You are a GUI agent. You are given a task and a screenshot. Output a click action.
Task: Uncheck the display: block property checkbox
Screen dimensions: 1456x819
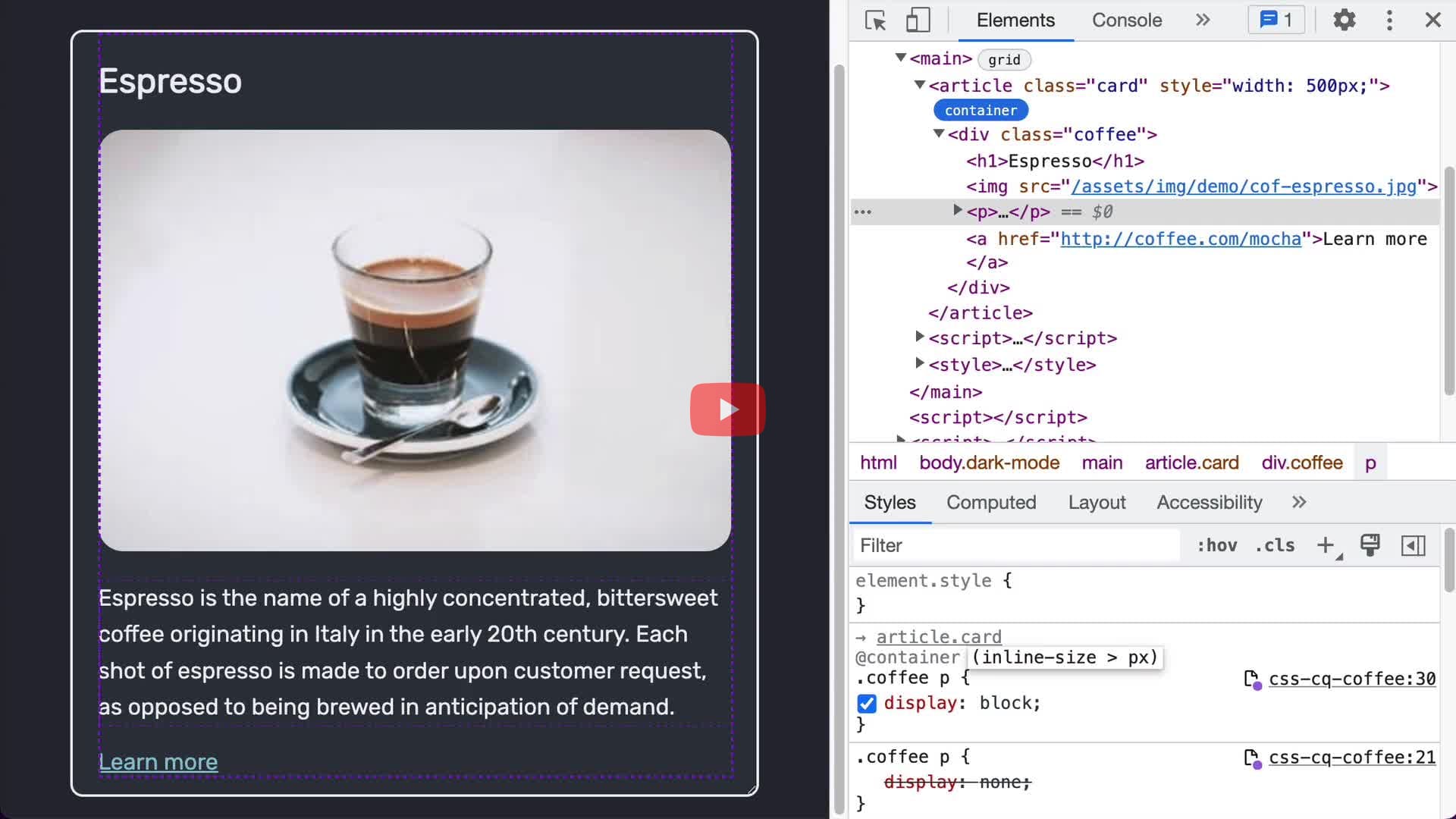(866, 704)
